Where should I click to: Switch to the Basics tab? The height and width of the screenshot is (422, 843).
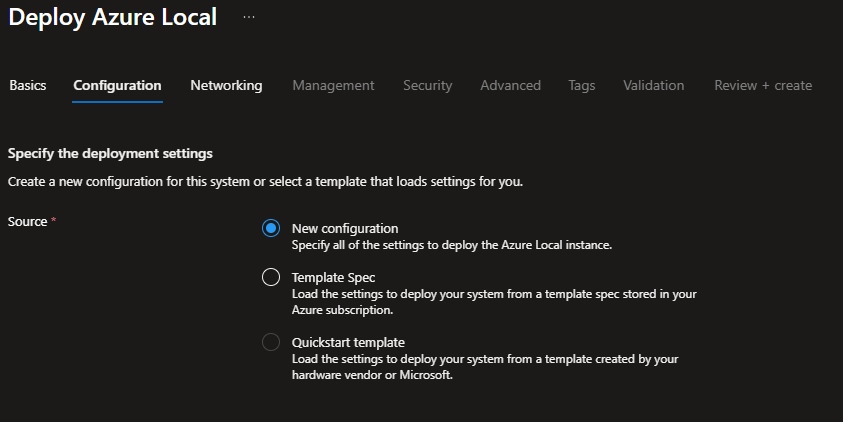(x=27, y=86)
